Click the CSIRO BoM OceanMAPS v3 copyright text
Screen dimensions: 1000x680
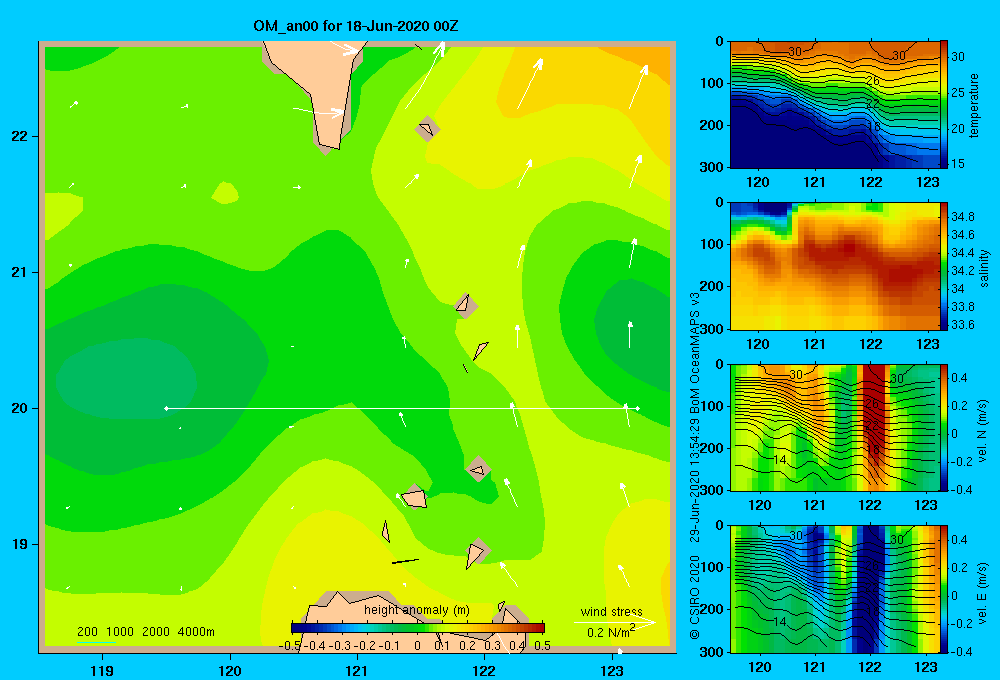click(695, 466)
